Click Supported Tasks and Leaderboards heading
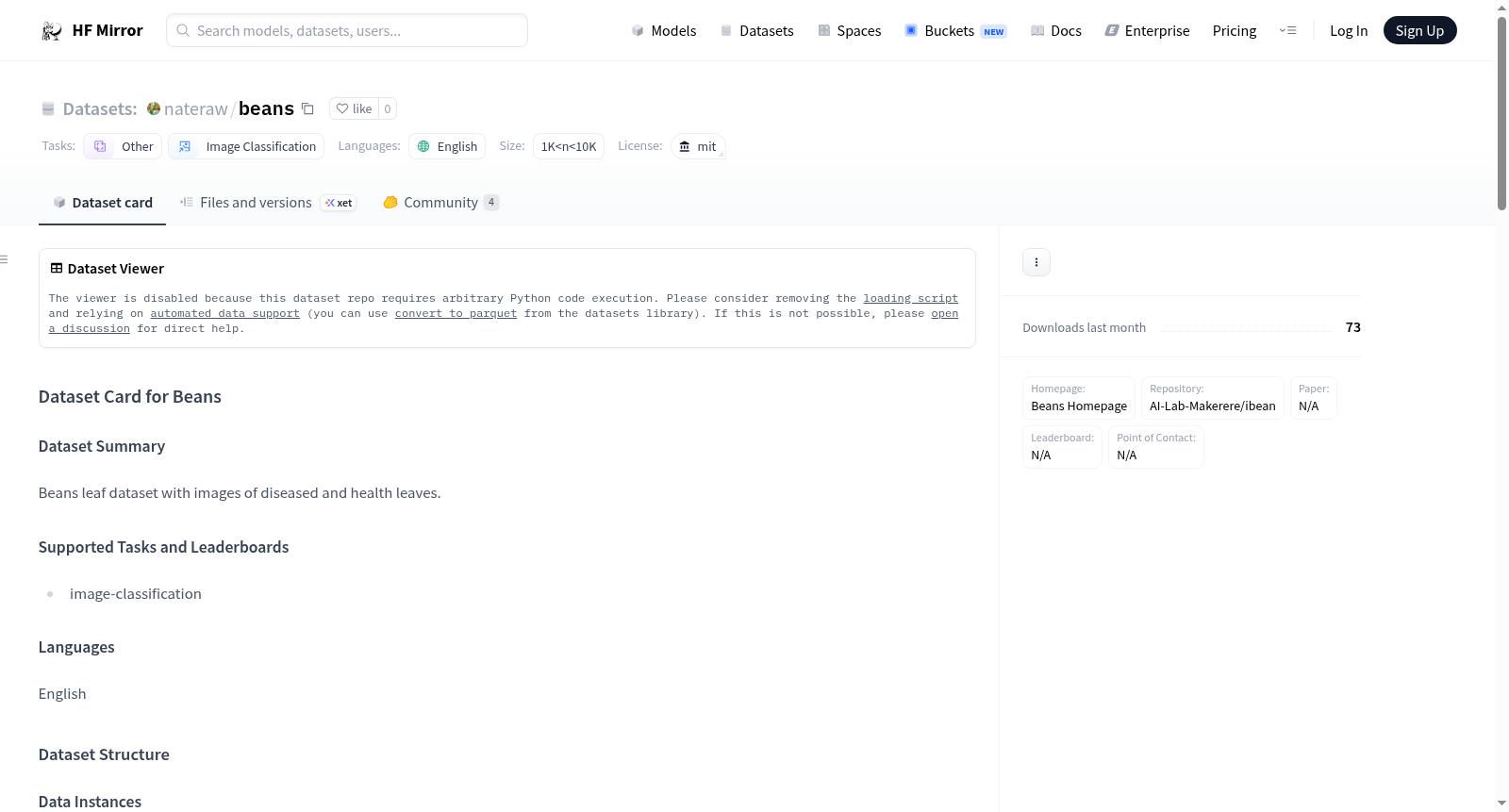1509x812 pixels. pyautogui.click(x=164, y=547)
